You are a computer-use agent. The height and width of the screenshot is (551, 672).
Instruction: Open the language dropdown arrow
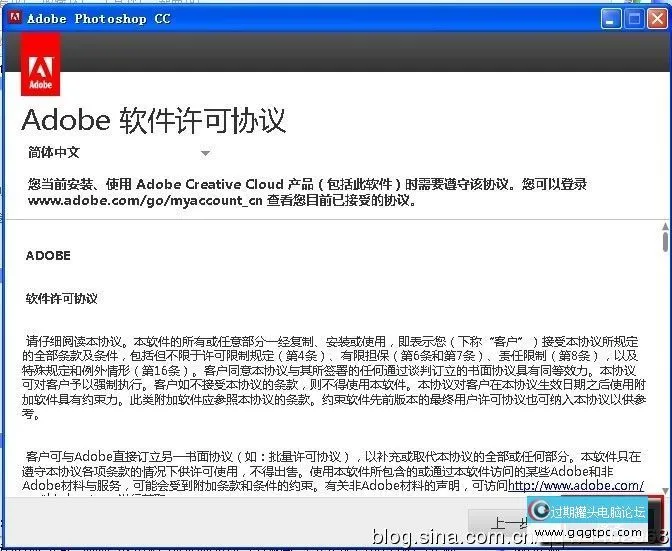tap(205, 153)
